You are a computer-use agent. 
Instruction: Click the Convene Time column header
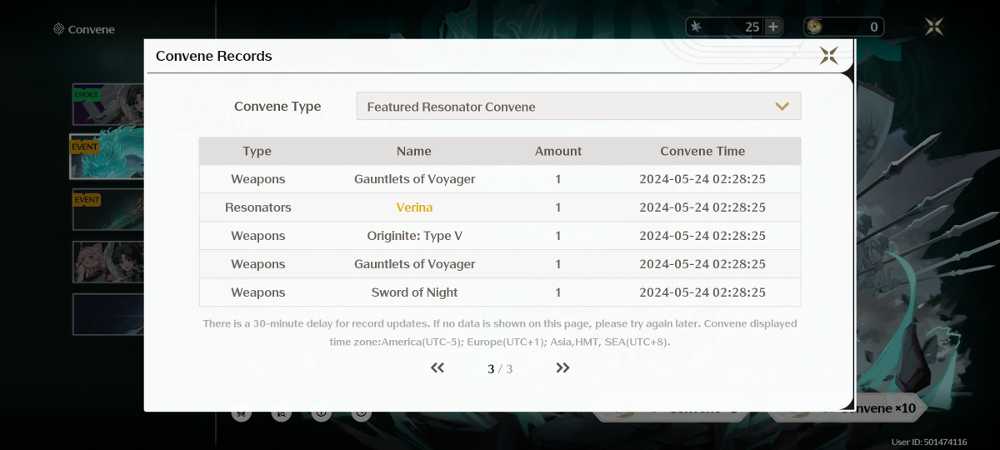coord(702,151)
